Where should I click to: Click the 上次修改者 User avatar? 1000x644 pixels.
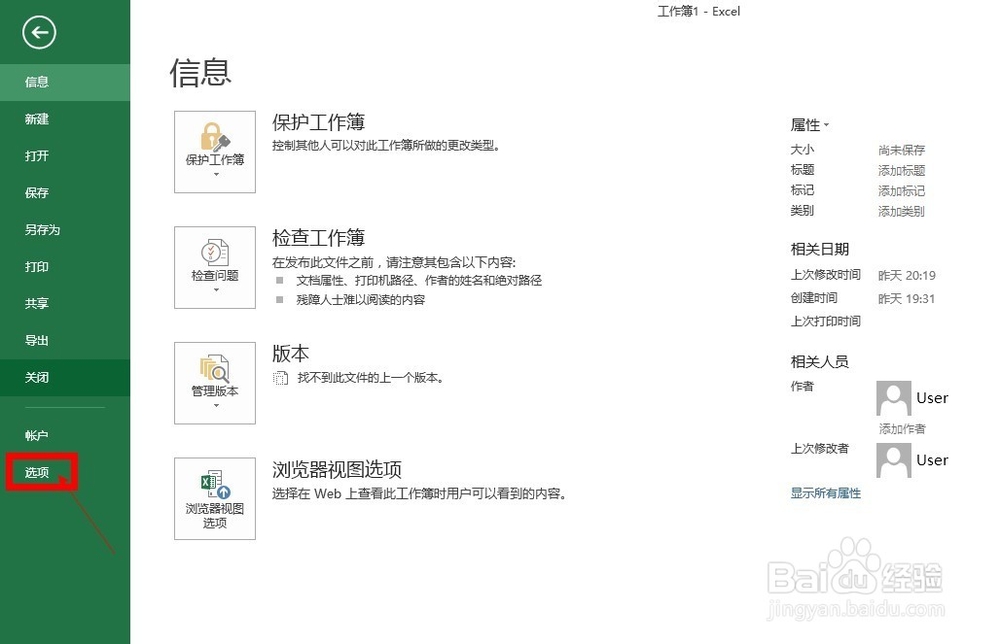coord(893,460)
